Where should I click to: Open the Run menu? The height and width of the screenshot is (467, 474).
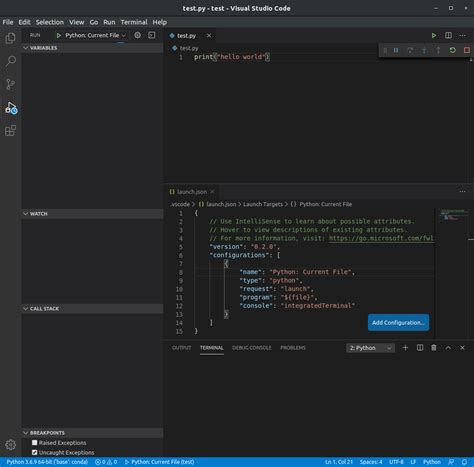pos(109,22)
